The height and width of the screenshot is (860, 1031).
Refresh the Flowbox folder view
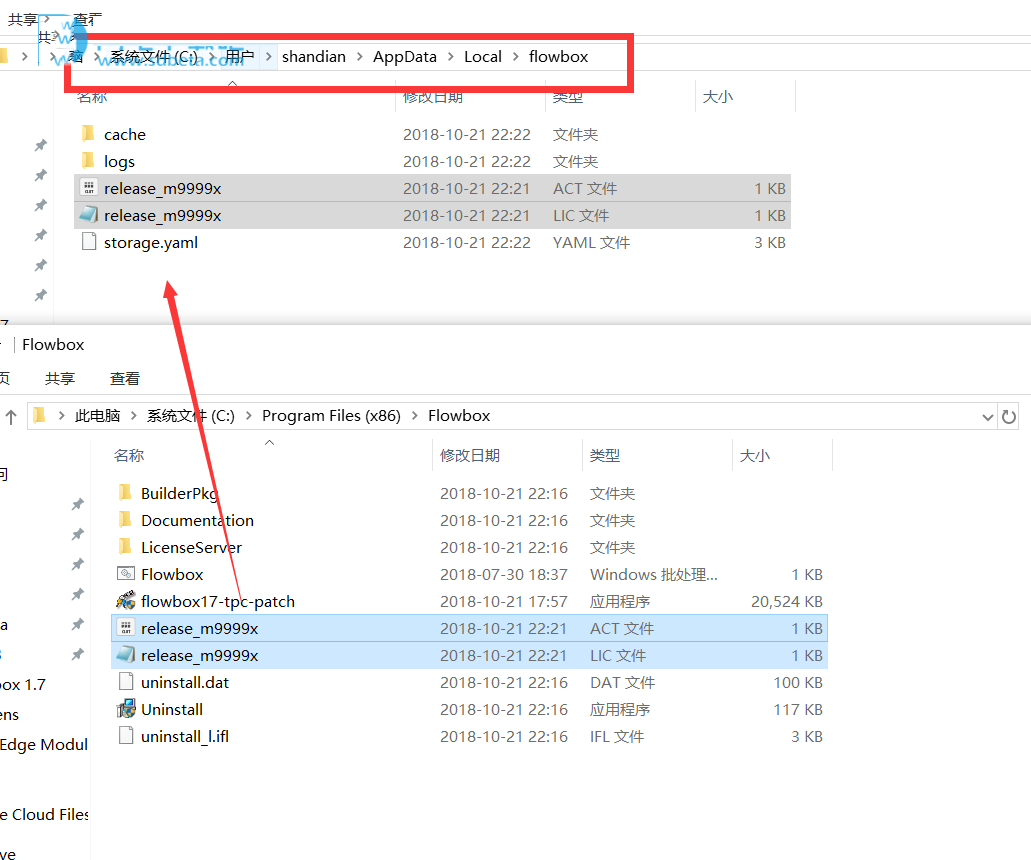point(1009,416)
